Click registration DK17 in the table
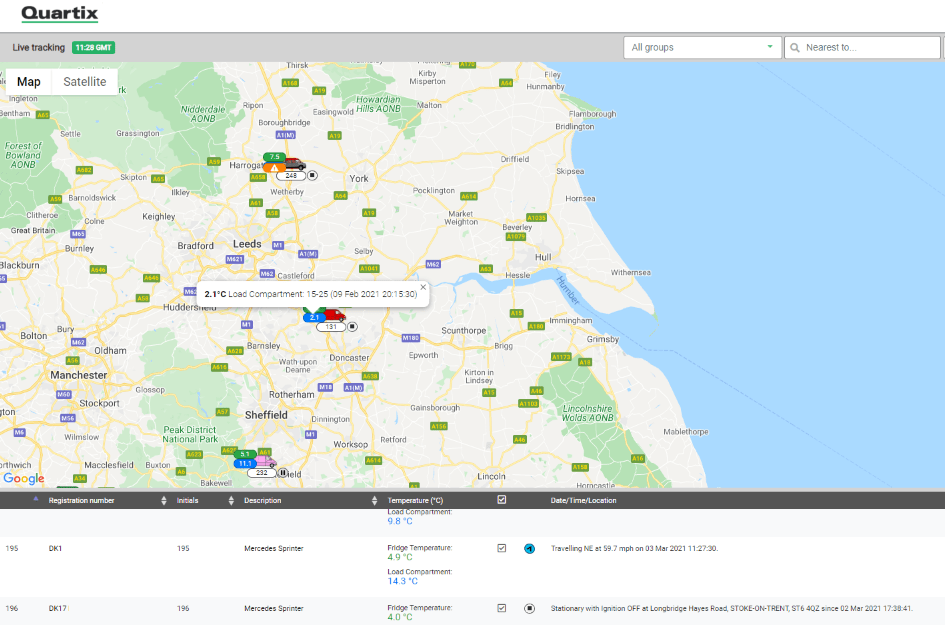Image resolution: width=945 pixels, height=632 pixels. pyautogui.click(x=58, y=609)
